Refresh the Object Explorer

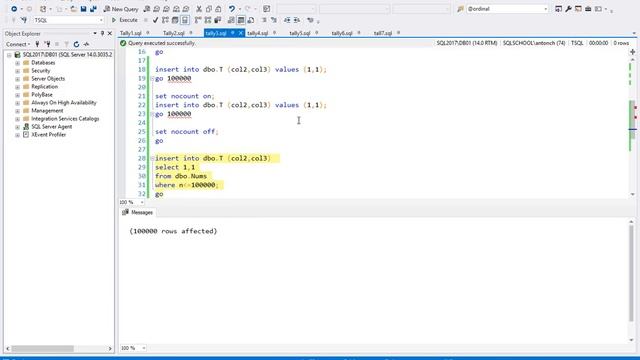tap(76, 44)
